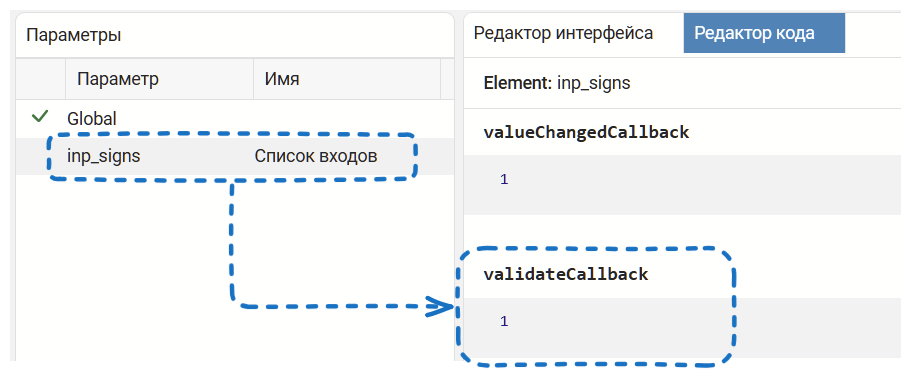Open the Редактор кода tab
This screenshot has height=375, width=911.
(764, 33)
